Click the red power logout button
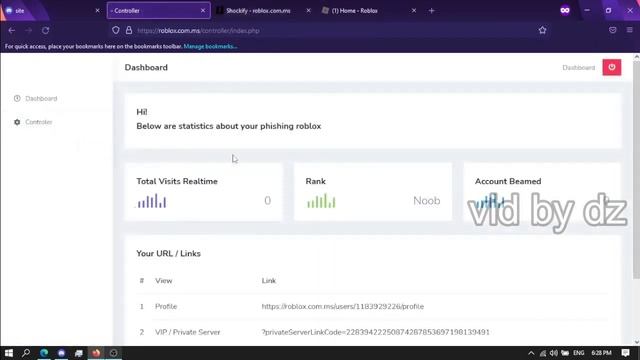 pos(611,67)
